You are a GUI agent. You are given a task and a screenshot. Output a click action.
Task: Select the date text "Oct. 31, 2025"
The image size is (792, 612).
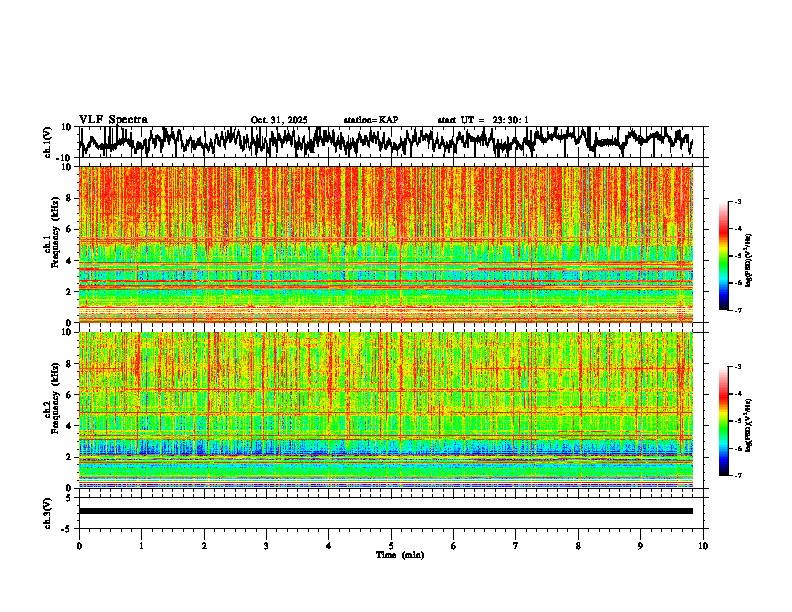click(x=279, y=120)
